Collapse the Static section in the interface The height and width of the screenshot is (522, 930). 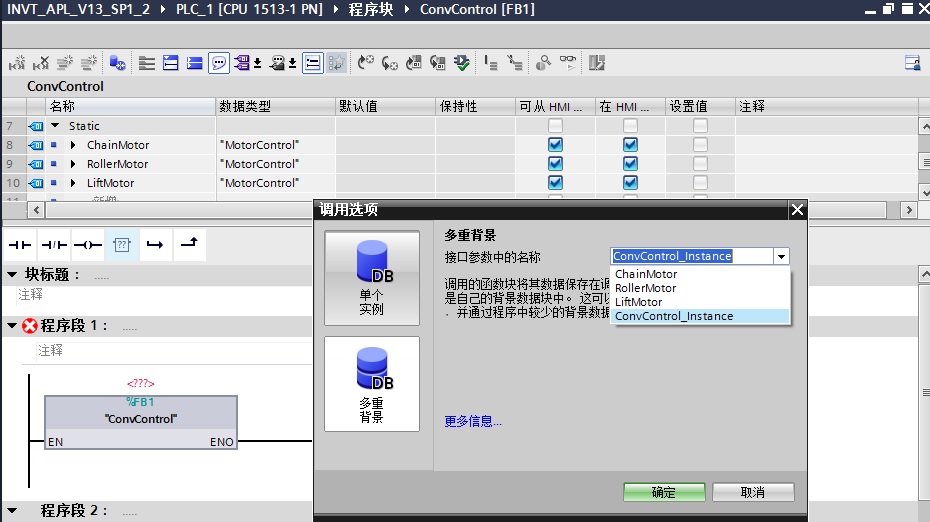click(x=55, y=126)
